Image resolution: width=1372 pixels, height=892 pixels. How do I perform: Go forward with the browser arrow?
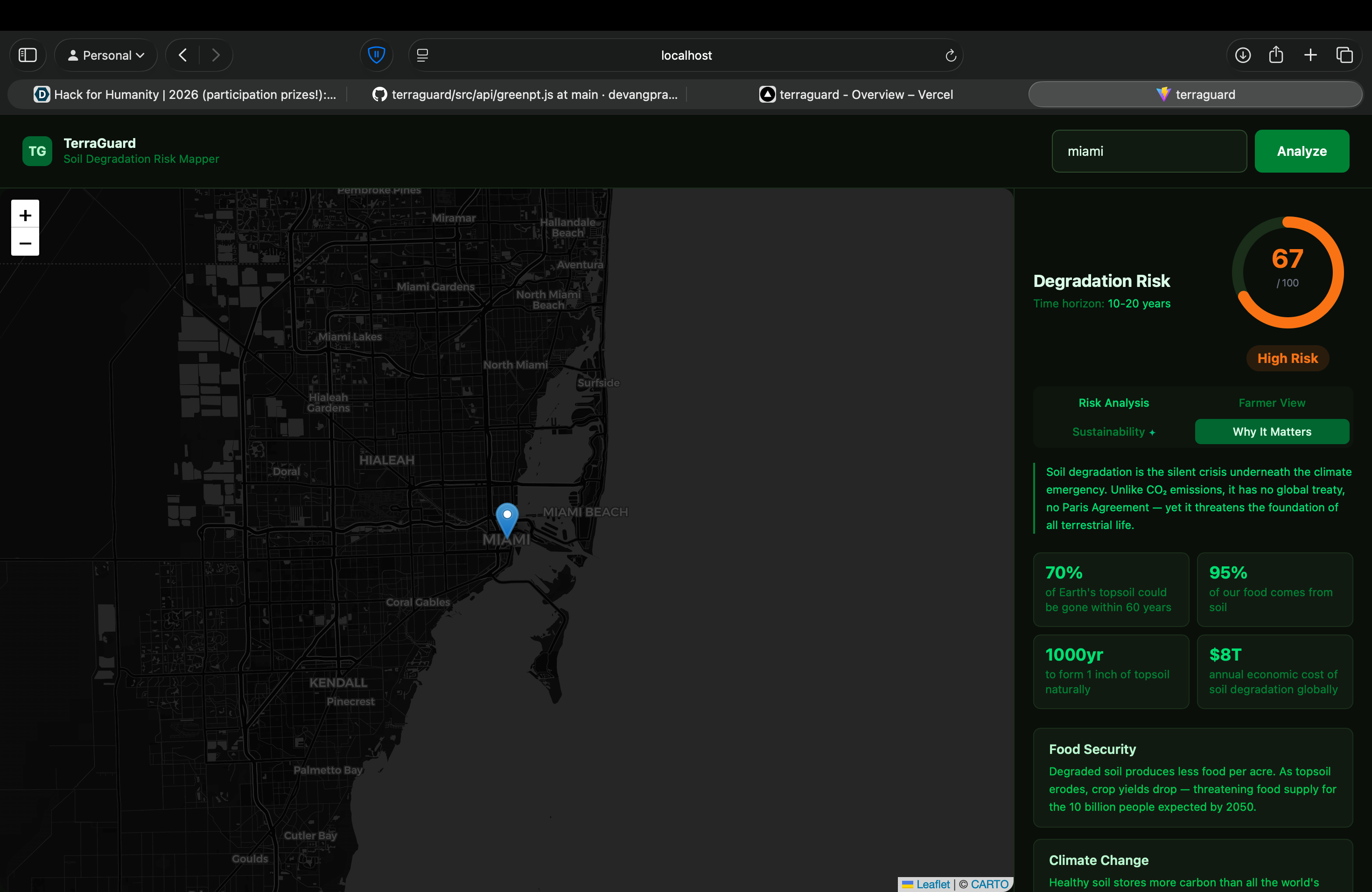[216, 56]
